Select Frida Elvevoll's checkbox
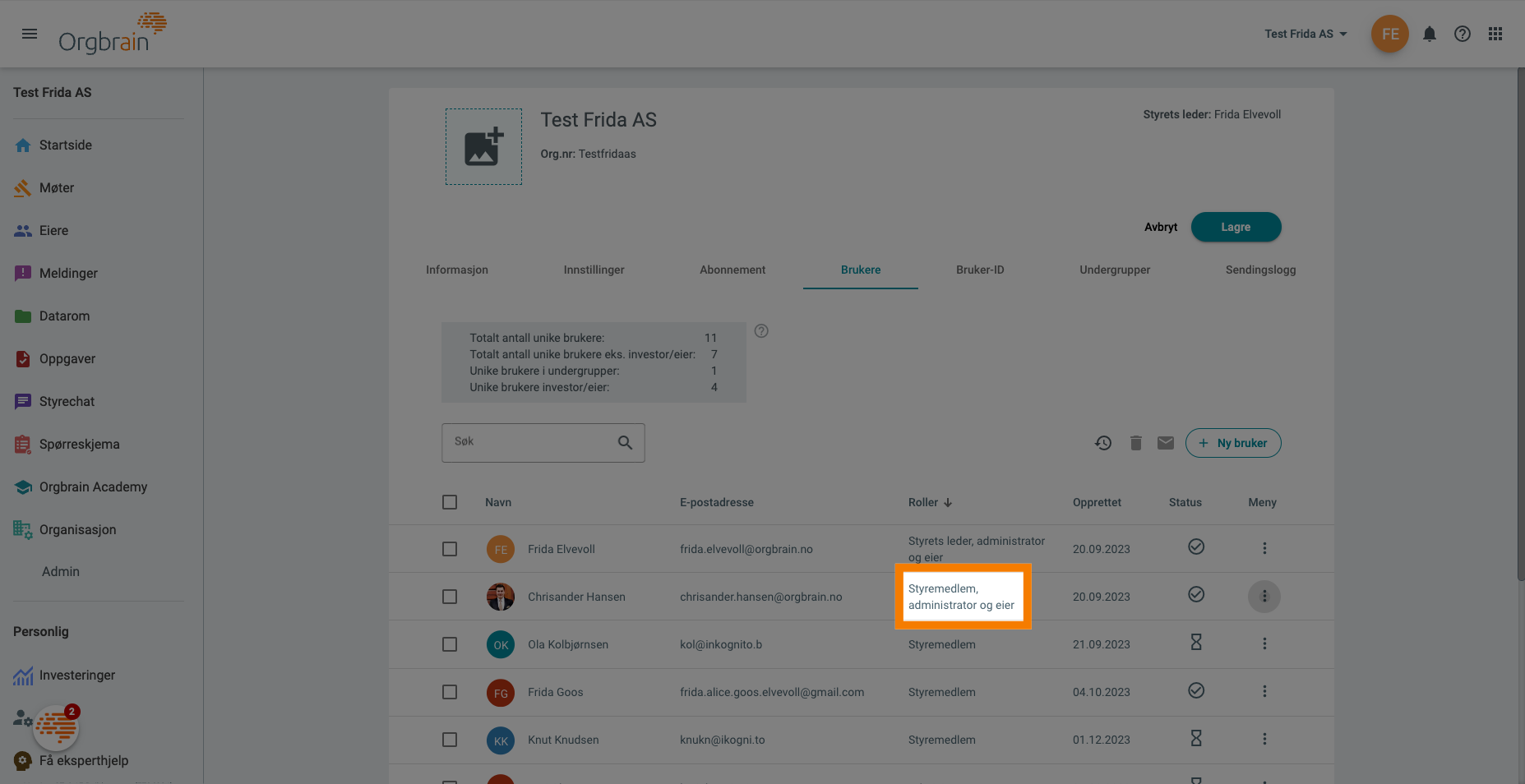Image resolution: width=1525 pixels, height=784 pixels. [450, 549]
